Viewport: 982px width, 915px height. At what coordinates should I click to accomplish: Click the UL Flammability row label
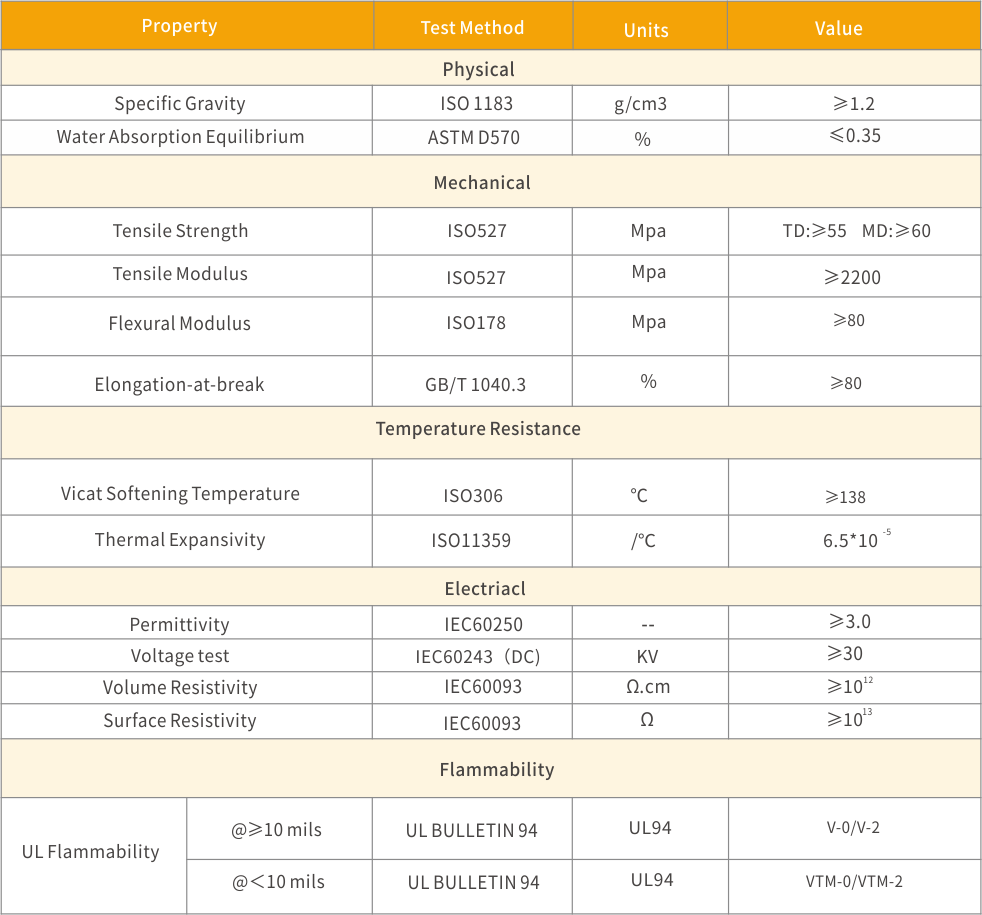coord(91,852)
